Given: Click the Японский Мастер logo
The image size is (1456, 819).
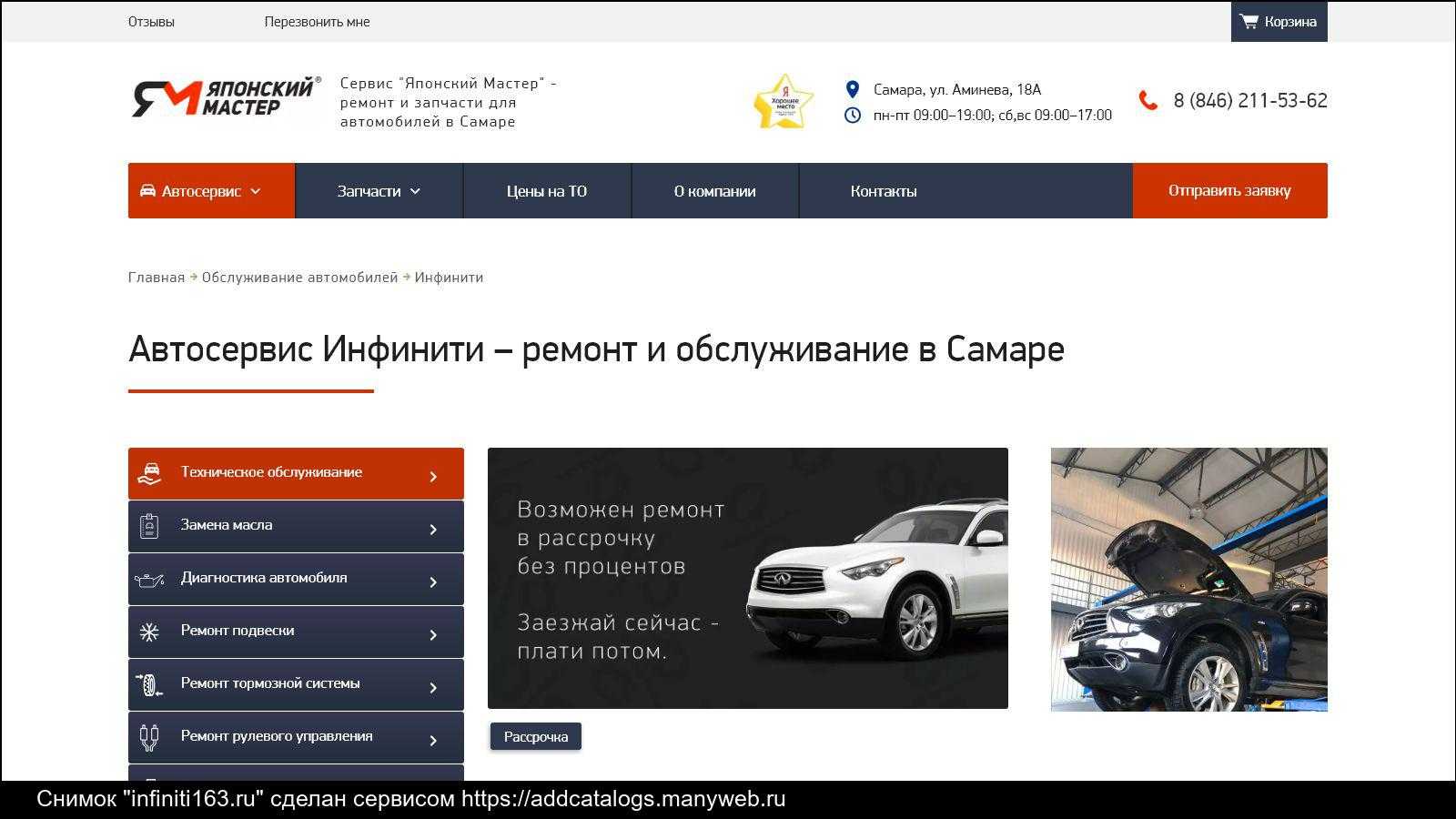Looking at the screenshot, I should [226, 97].
